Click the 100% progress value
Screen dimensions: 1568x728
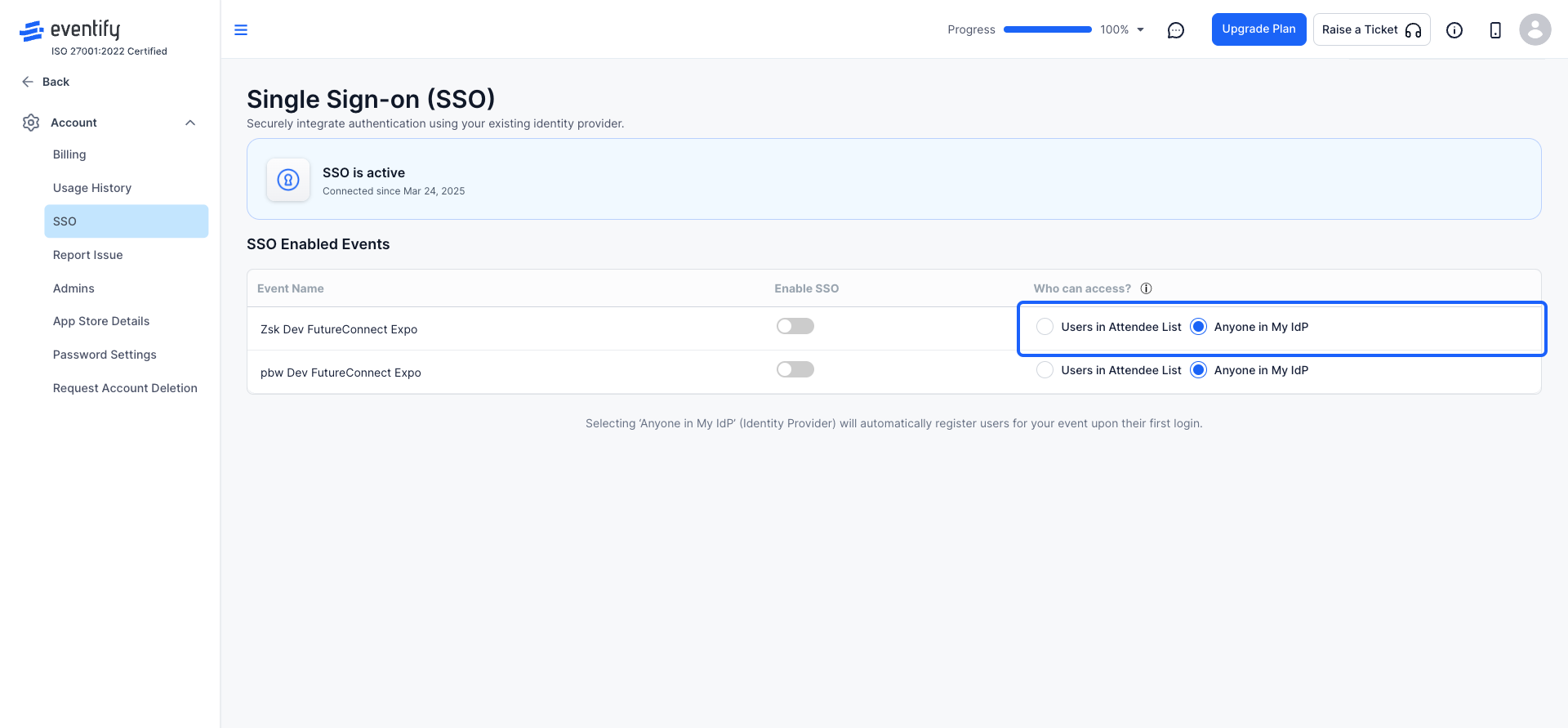[x=1114, y=29]
